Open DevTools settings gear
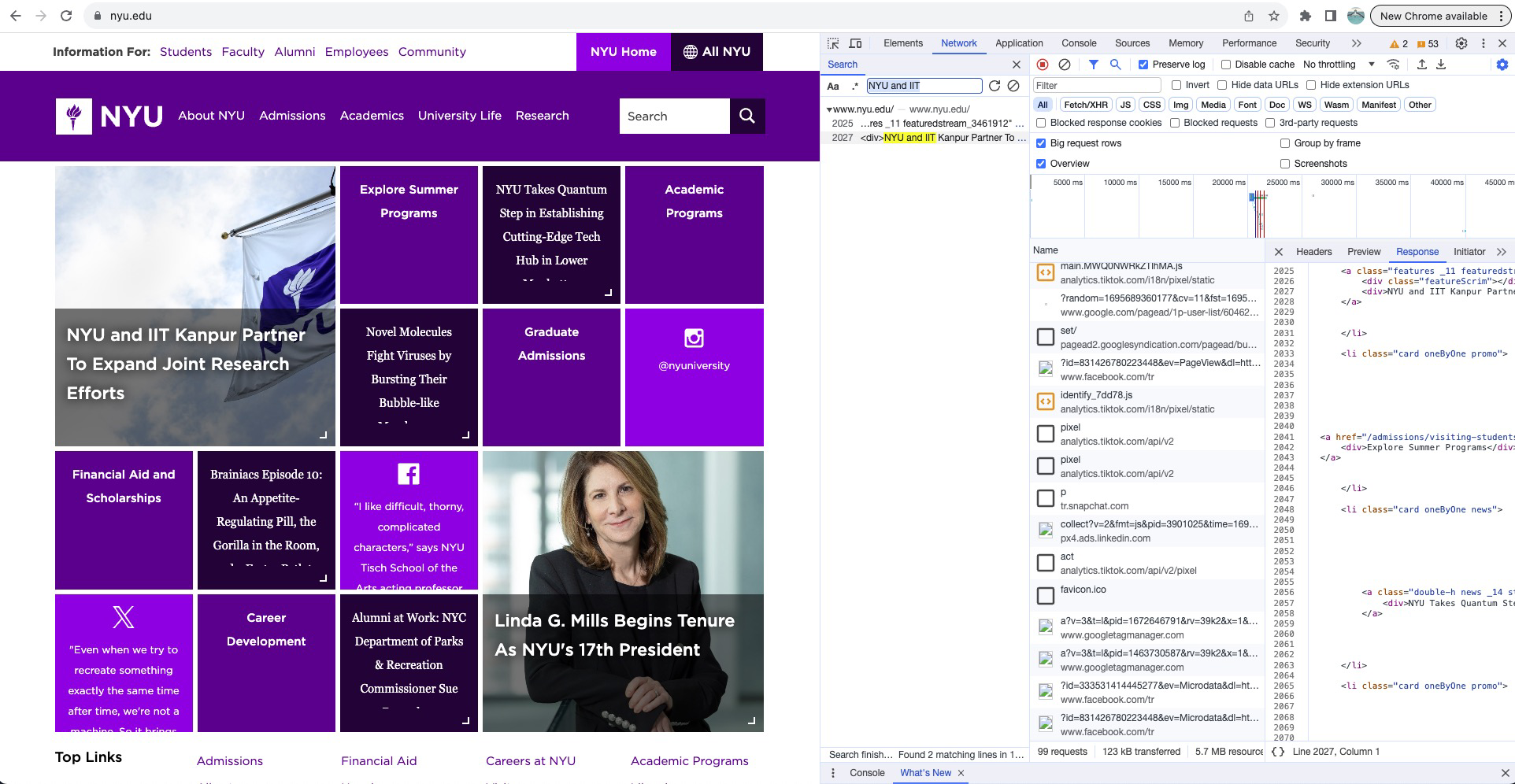 pyautogui.click(x=1463, y=43)
